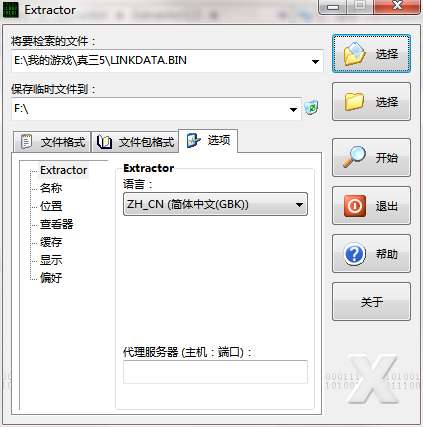Click the open-folder icon to select source file
This screenshot has width=423, height=427.
click(x=355, y=54)
